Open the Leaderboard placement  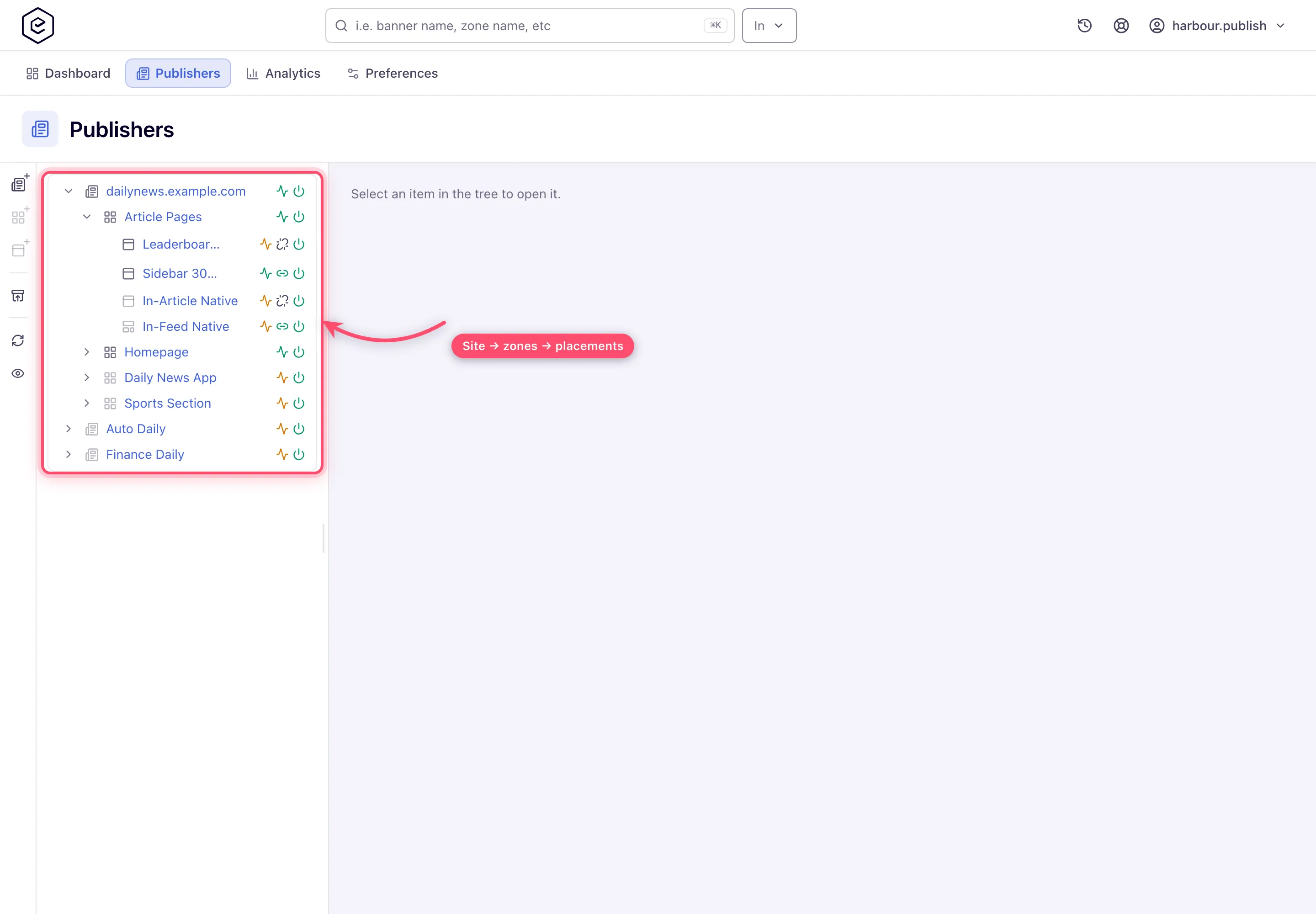tap(181, 244)
